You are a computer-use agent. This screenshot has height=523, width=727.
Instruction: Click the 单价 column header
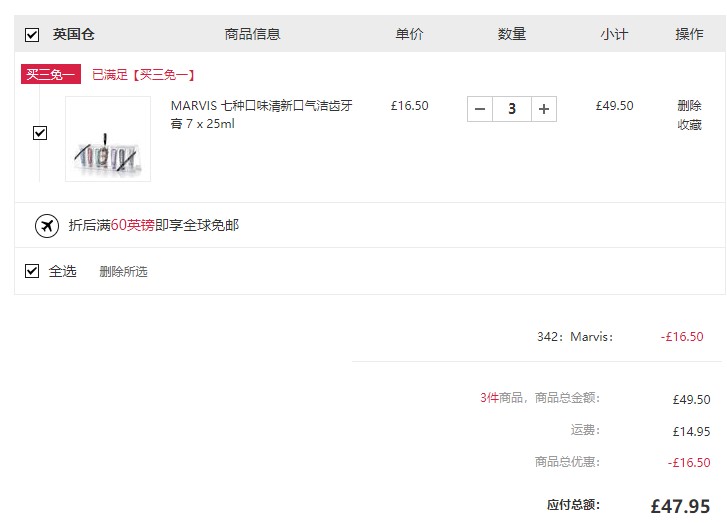click(x=409, y=34)
